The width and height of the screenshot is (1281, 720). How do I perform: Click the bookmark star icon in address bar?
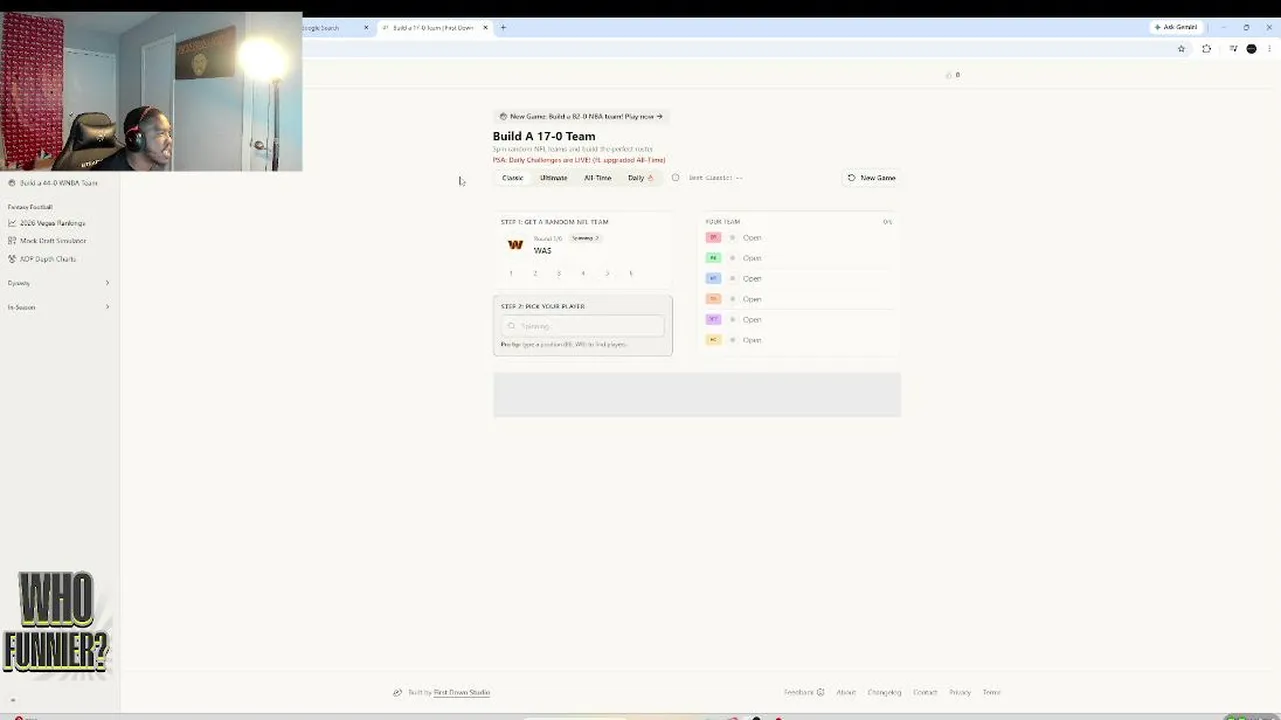coord(1181,48)
